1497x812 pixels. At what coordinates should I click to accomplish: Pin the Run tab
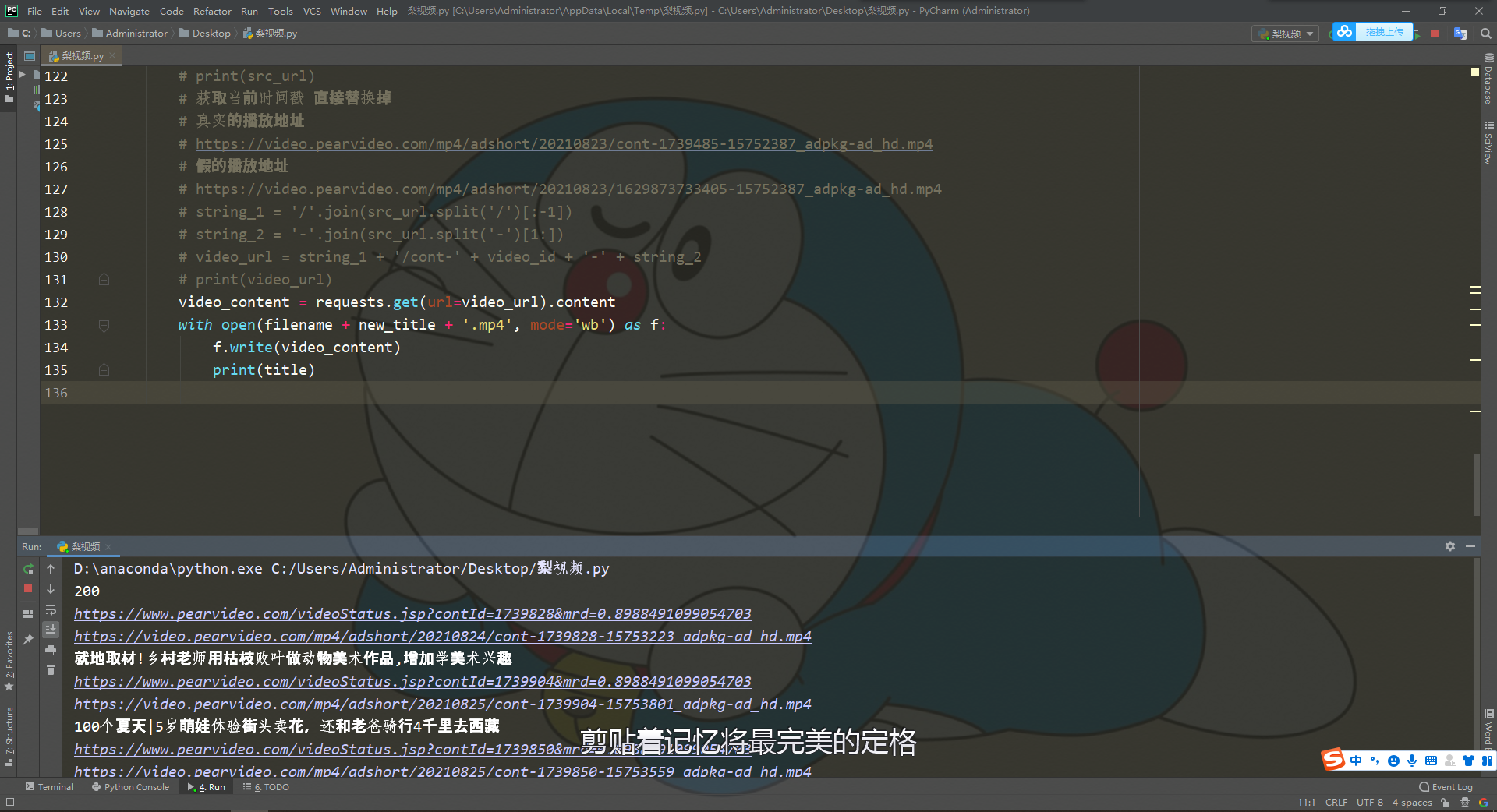coord(28,640)
